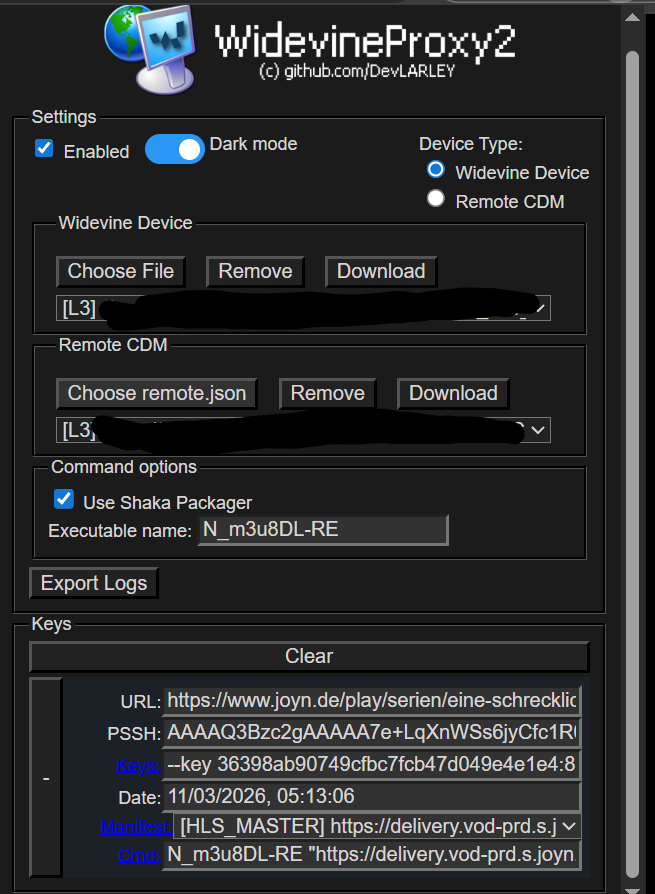Click Choose File in Widevine Device
The width and height of the screenshot is (655, 894).
[121, 271]
